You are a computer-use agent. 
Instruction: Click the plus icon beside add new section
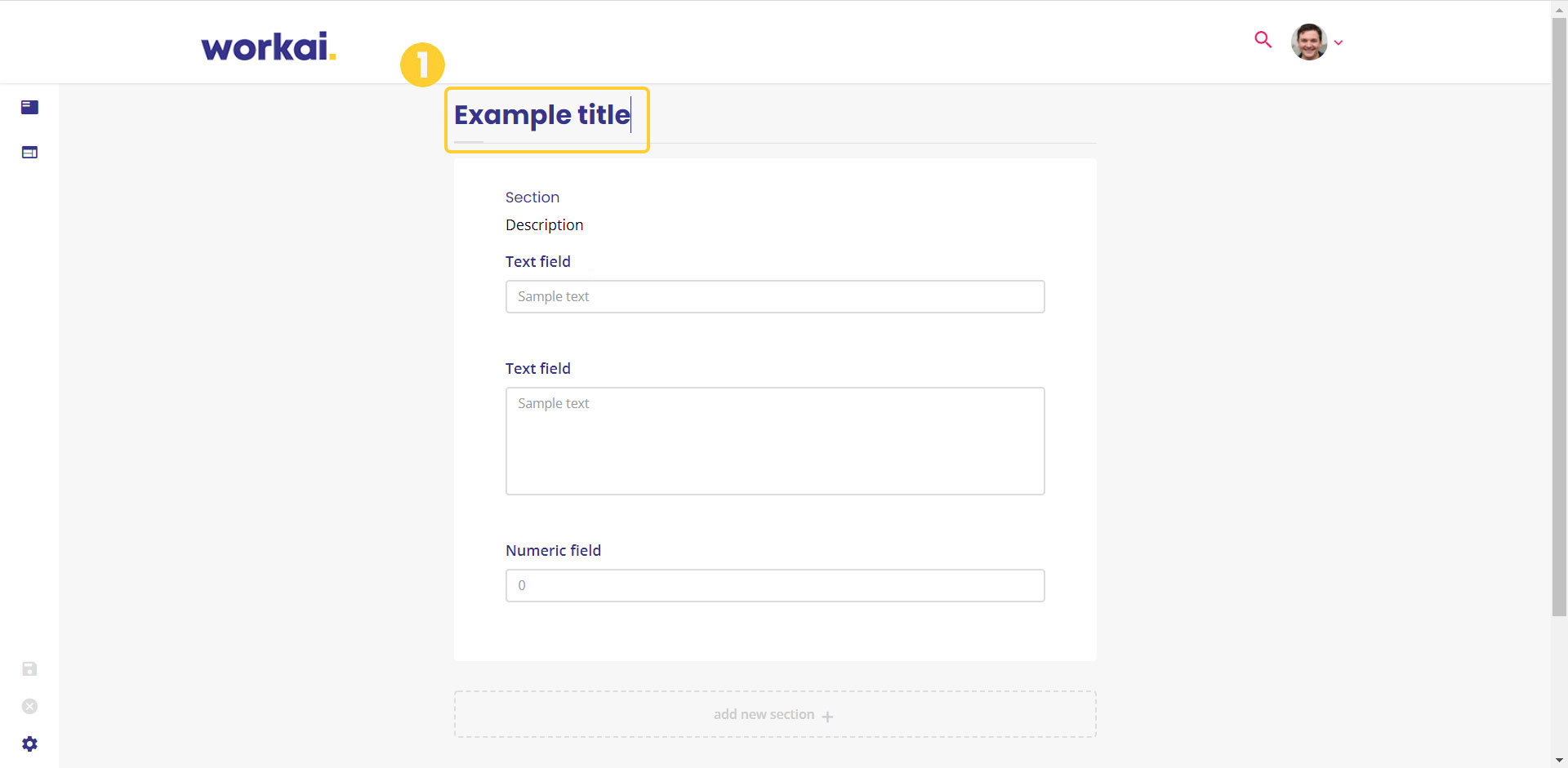(827, 717)
